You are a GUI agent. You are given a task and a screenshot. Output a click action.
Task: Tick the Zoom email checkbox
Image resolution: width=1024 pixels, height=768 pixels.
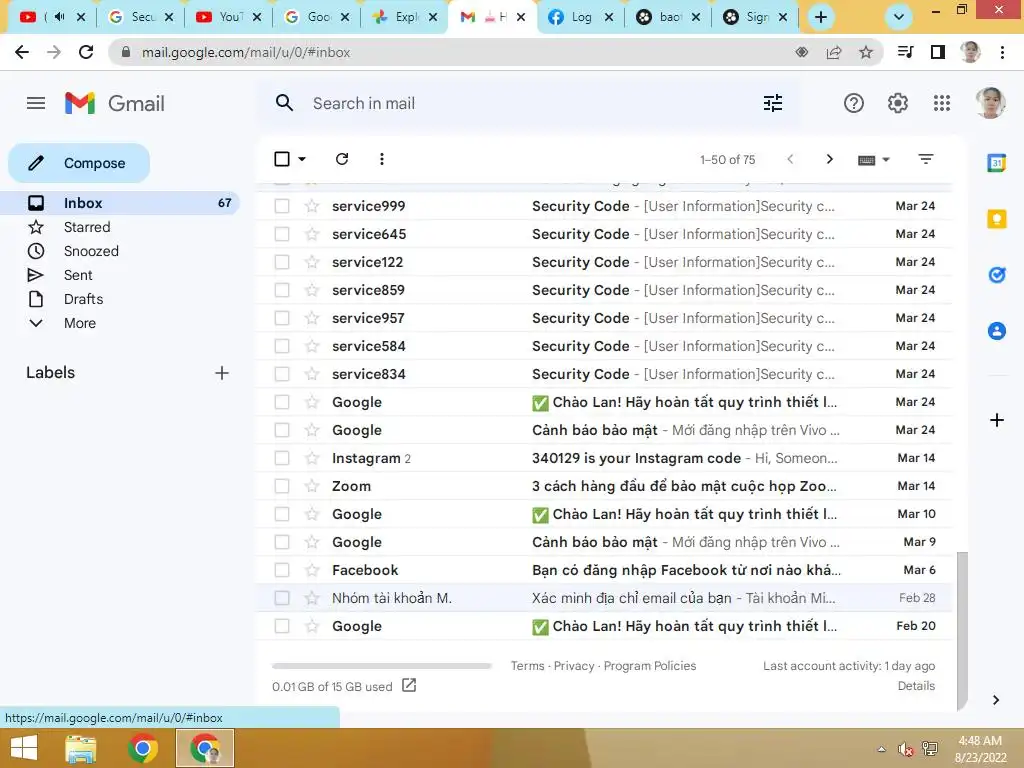pos(282,486)
